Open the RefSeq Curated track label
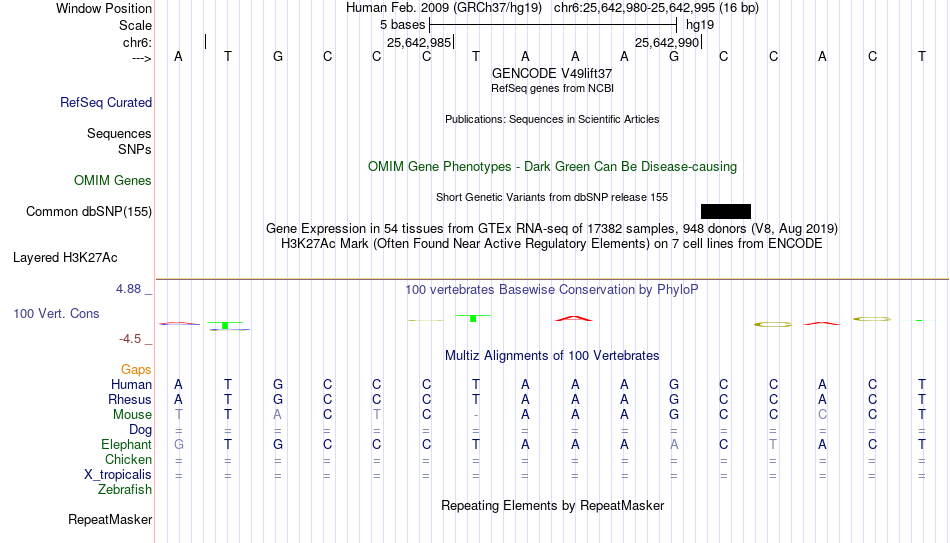 [106, 102]
